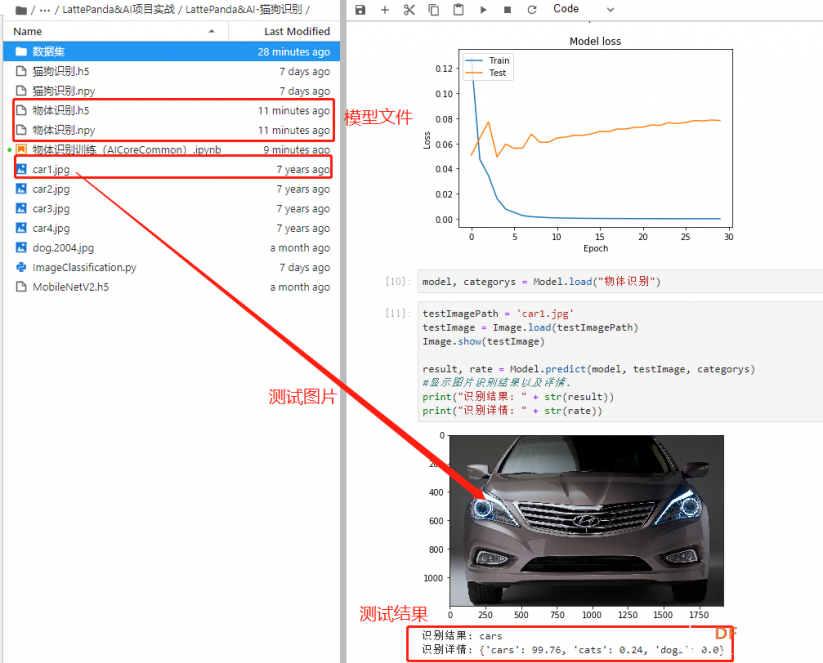Cut selected cell with the scissors icon
Image resolution: width=823 pixels, height=663 pixels.
coord(409,9)
